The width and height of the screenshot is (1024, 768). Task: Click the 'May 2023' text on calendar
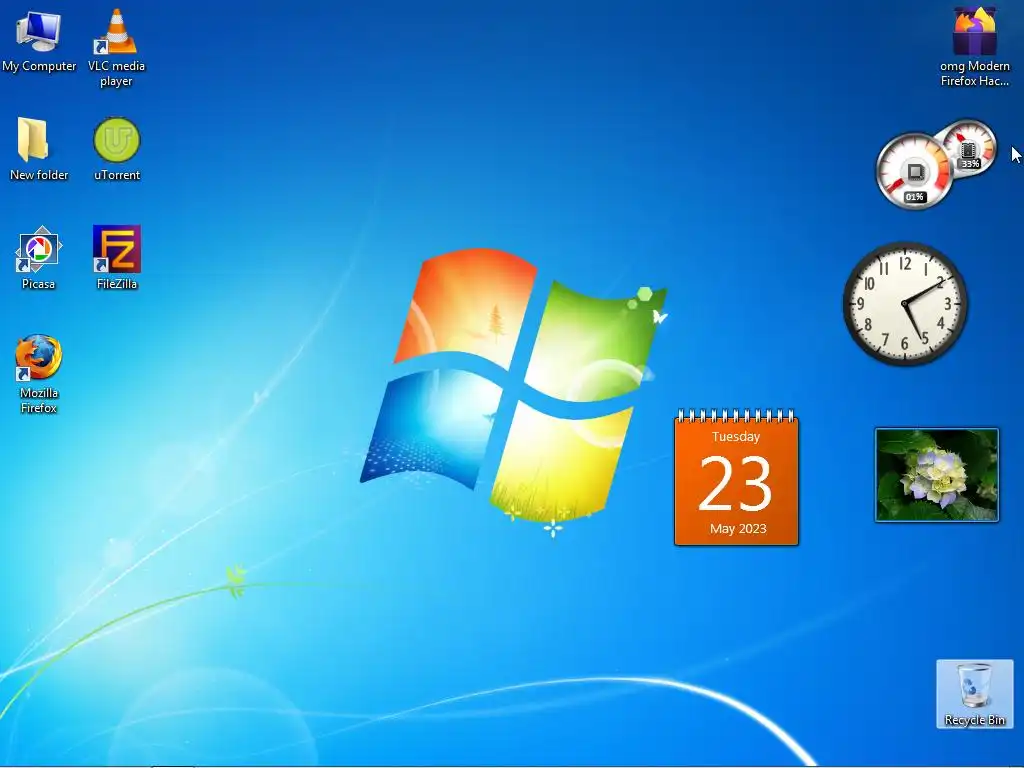pos(738,528)
